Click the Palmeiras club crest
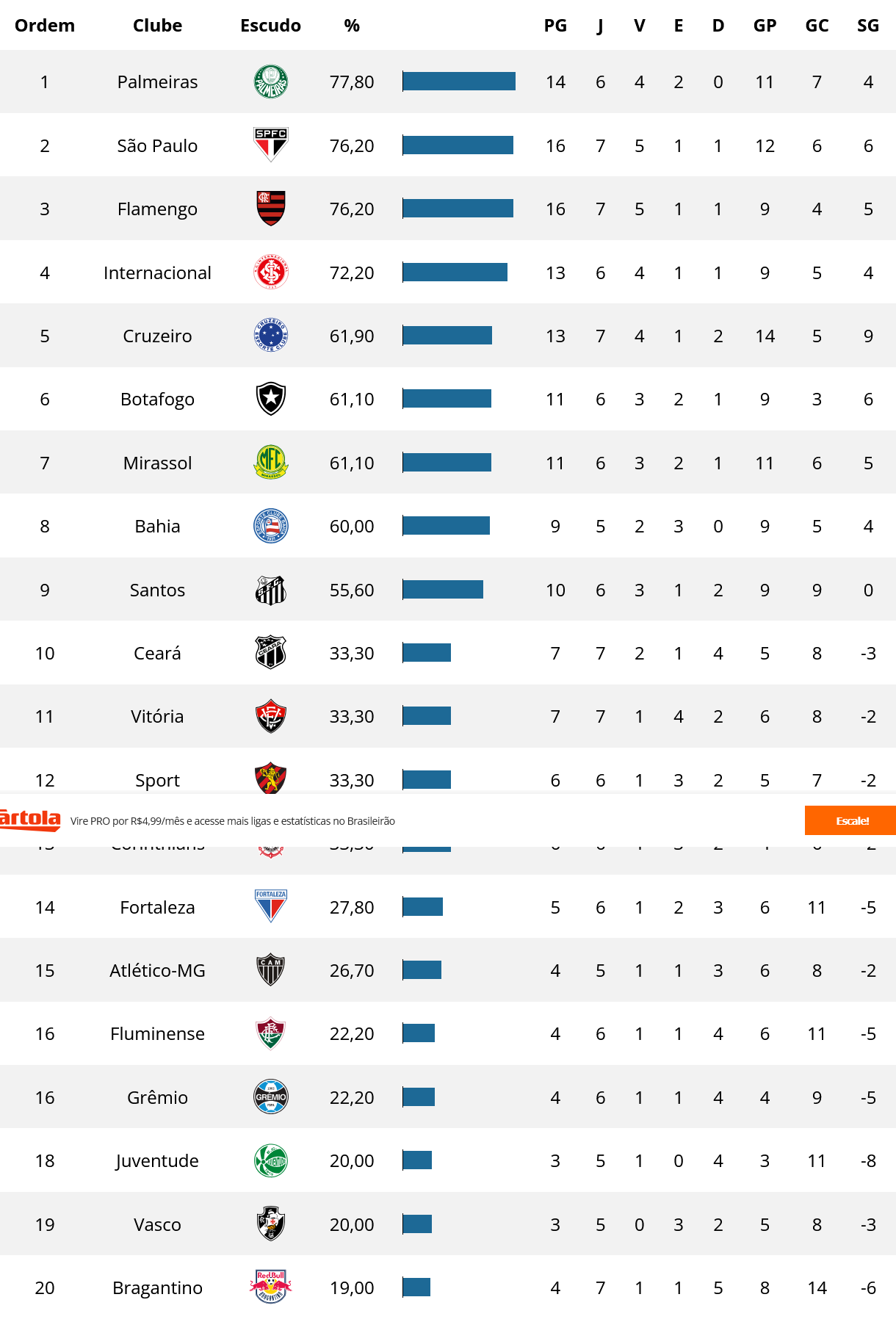 pos(270,82)
